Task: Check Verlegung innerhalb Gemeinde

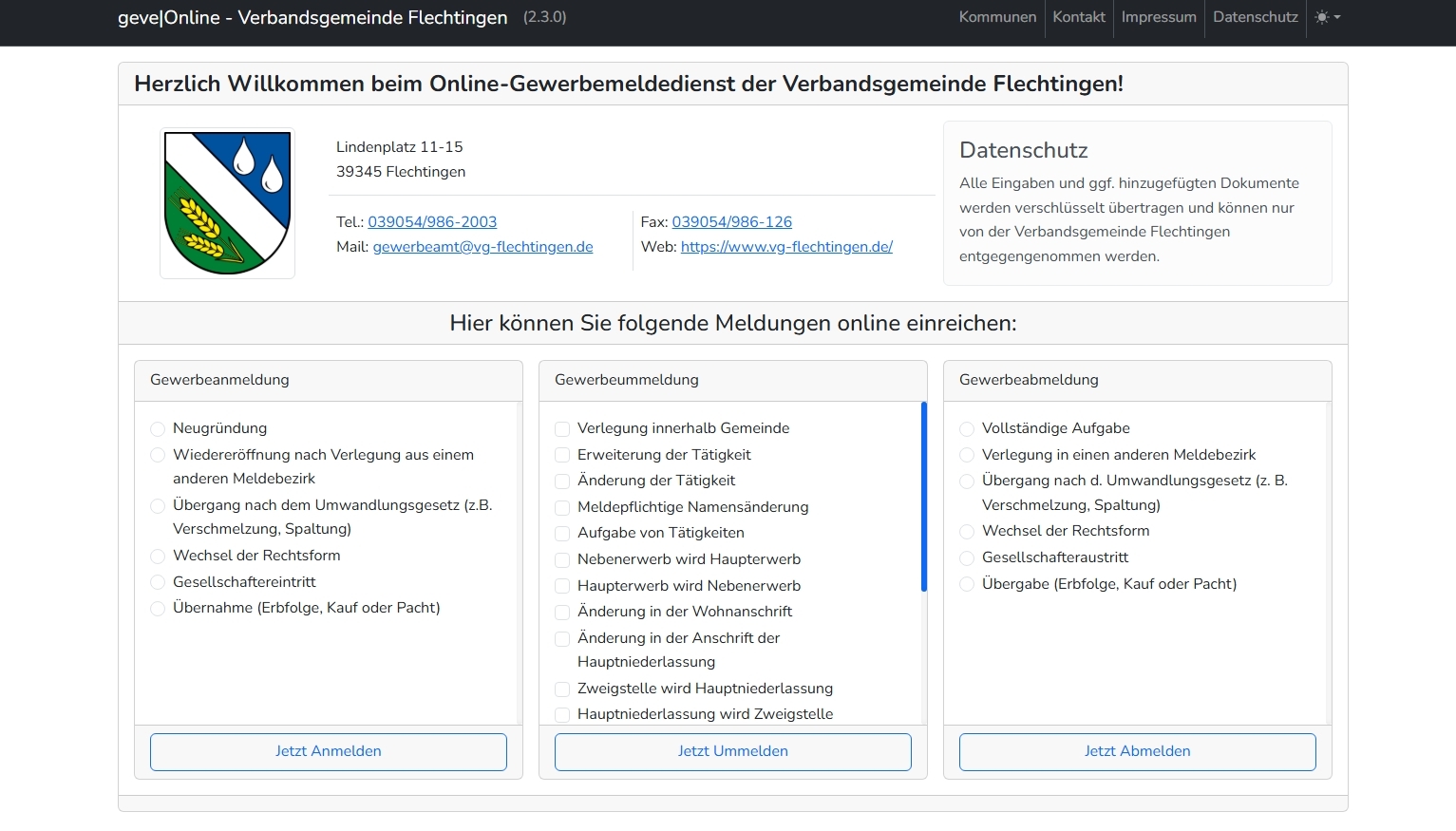Action: 562,429
